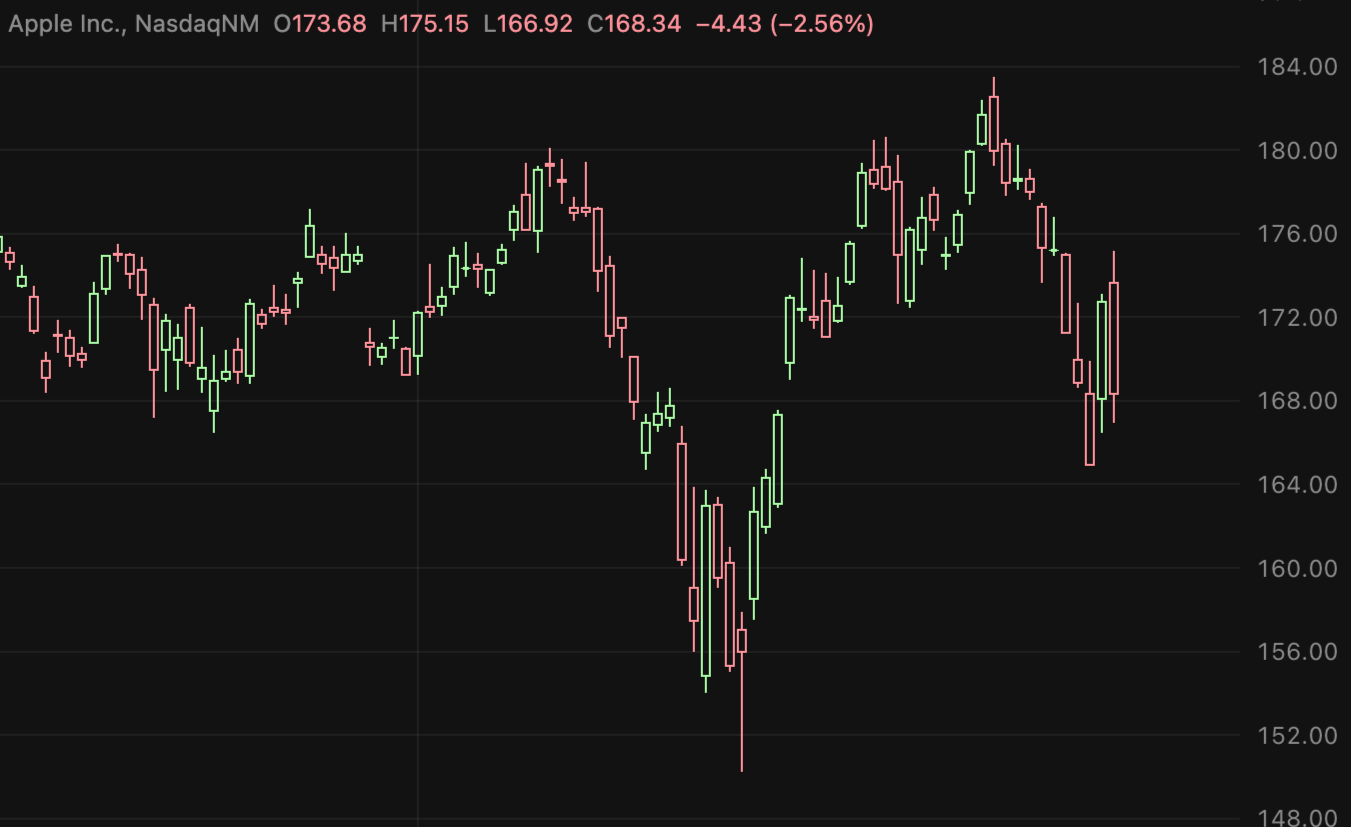The width and height of the screenshot is (1351, 827).
Task: Click the open value O173.68
Action: point(320,23)
